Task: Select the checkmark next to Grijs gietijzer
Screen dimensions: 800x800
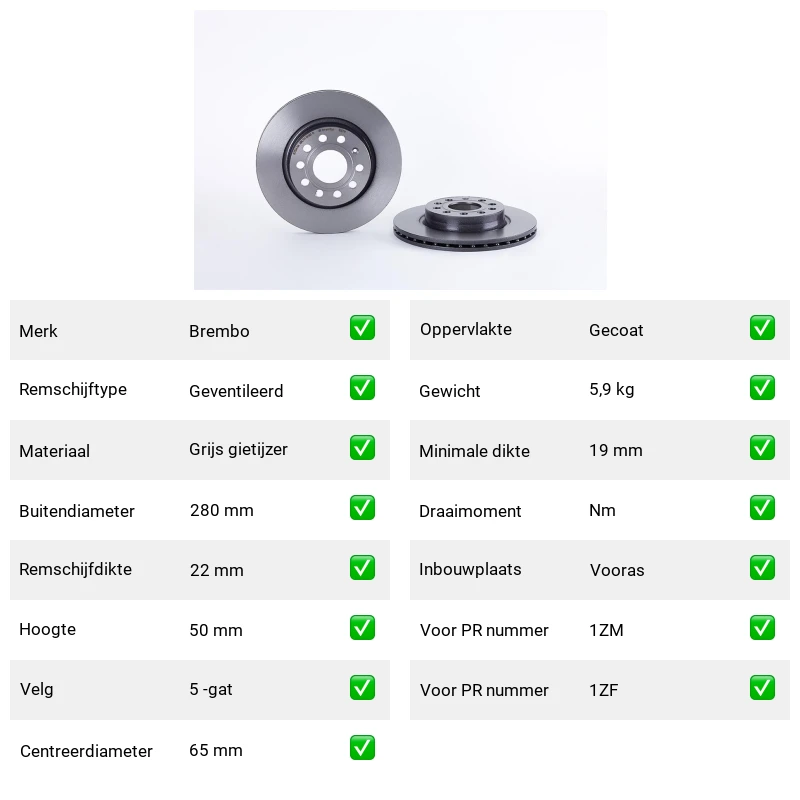Action: 362,447
